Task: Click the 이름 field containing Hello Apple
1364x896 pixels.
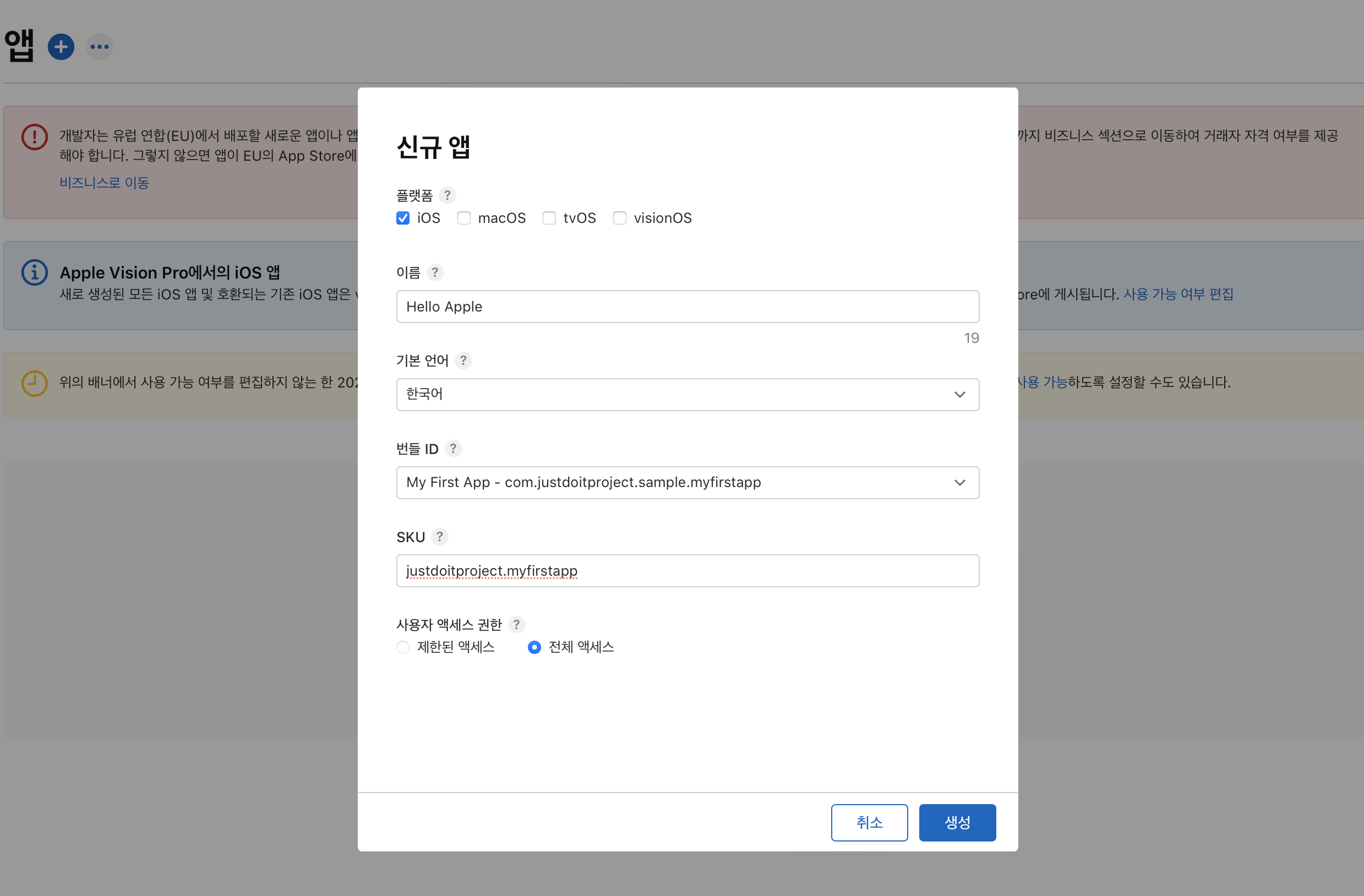Action: pos(687,307)
